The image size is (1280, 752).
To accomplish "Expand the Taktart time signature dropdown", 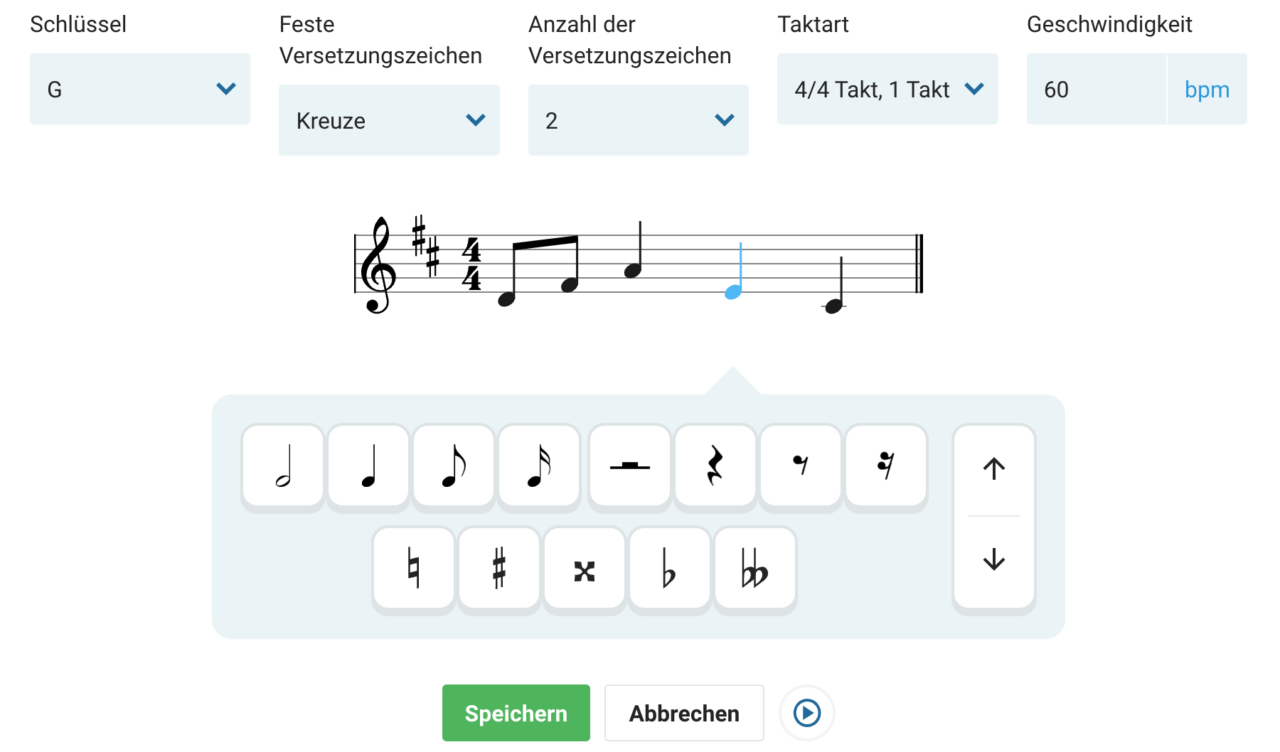I will 888,89.
